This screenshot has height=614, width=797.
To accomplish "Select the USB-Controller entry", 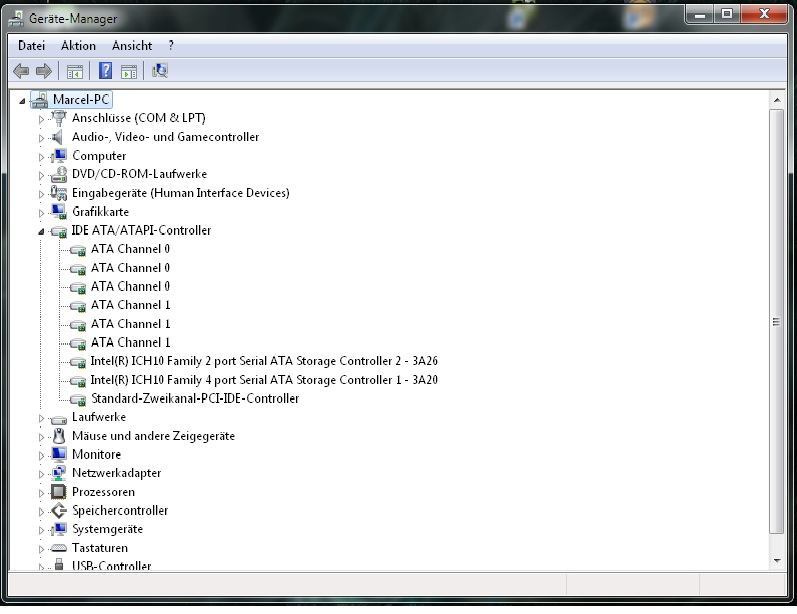I will [111, 565].
